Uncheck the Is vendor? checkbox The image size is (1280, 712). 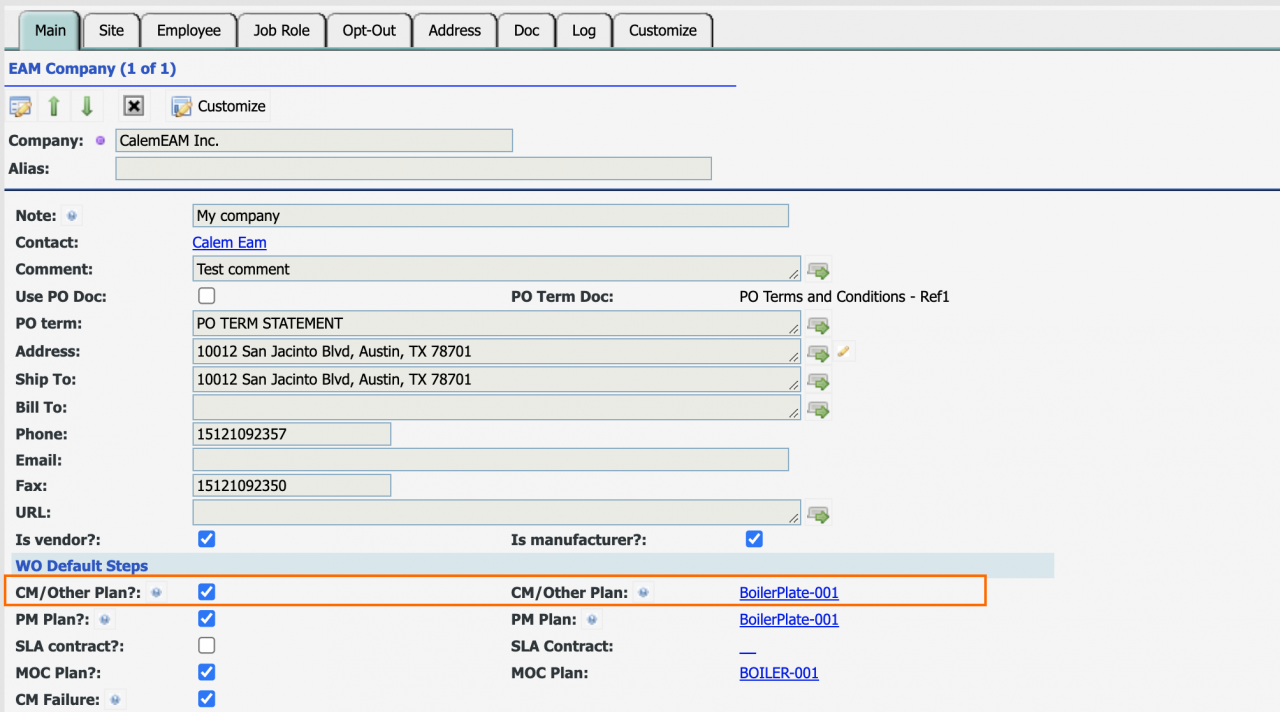[x=207, y=539]
